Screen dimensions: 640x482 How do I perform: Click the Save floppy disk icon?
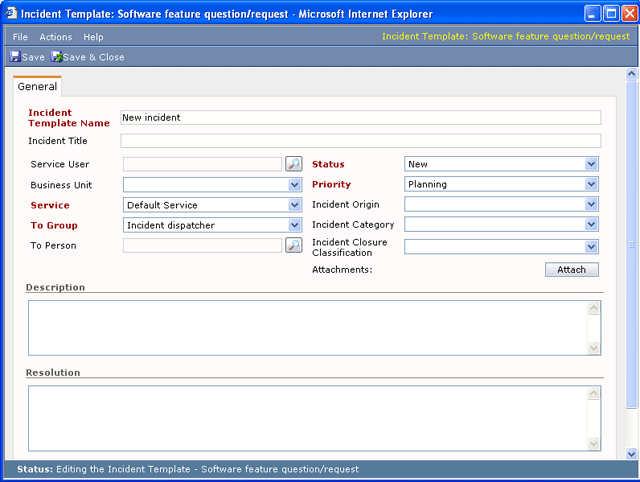(15, 57)
